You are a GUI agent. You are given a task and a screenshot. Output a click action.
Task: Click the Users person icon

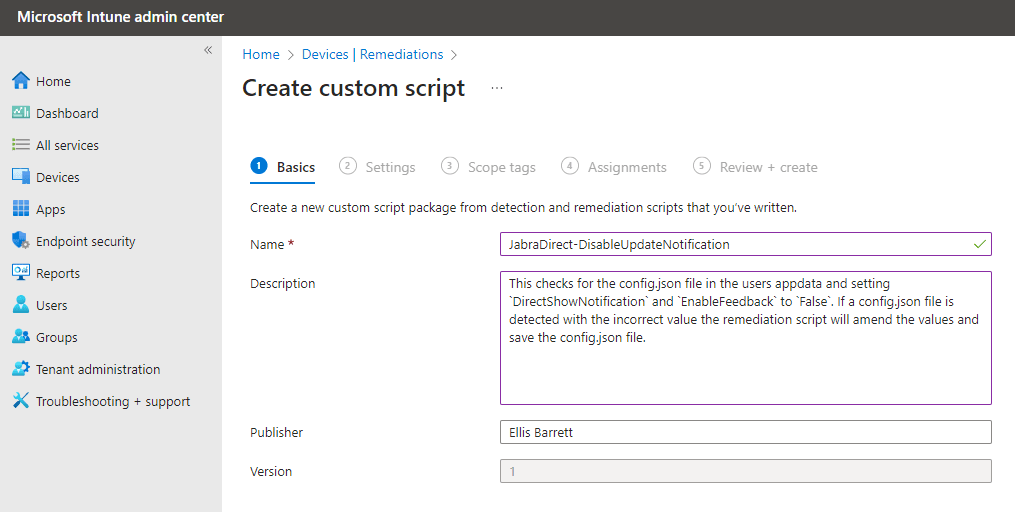coord(21,305)
